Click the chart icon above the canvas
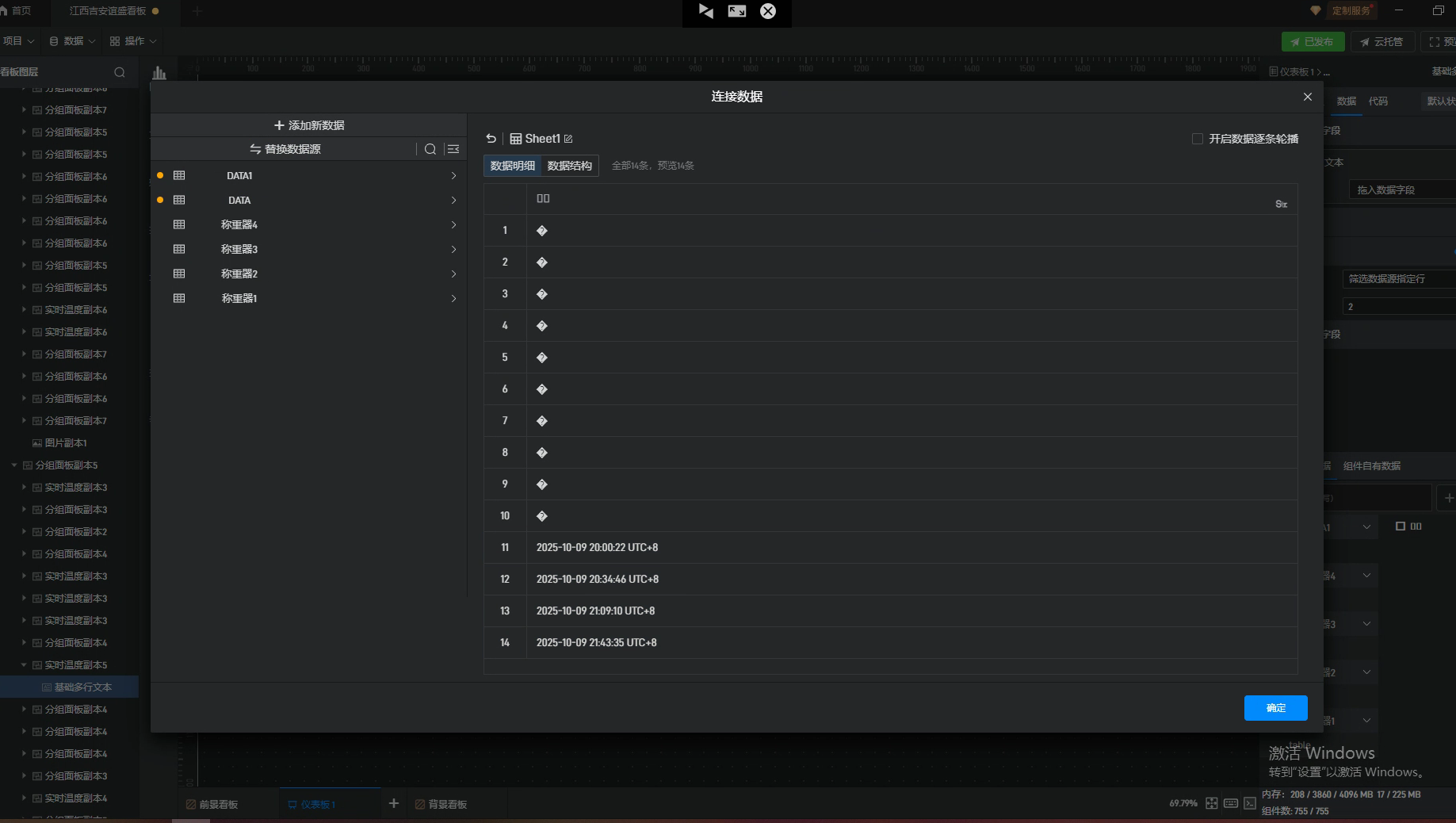The width and height of the screenshot is (1456, 823). click(x=159, y=73)
